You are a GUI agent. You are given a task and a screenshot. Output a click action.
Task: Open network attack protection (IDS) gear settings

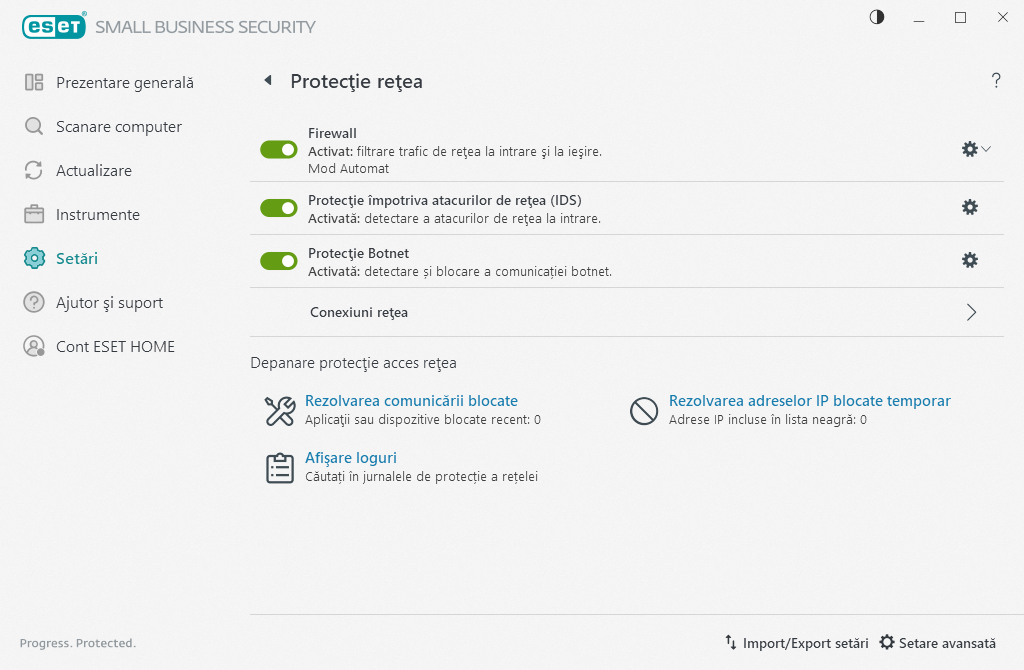pos(969,207)
